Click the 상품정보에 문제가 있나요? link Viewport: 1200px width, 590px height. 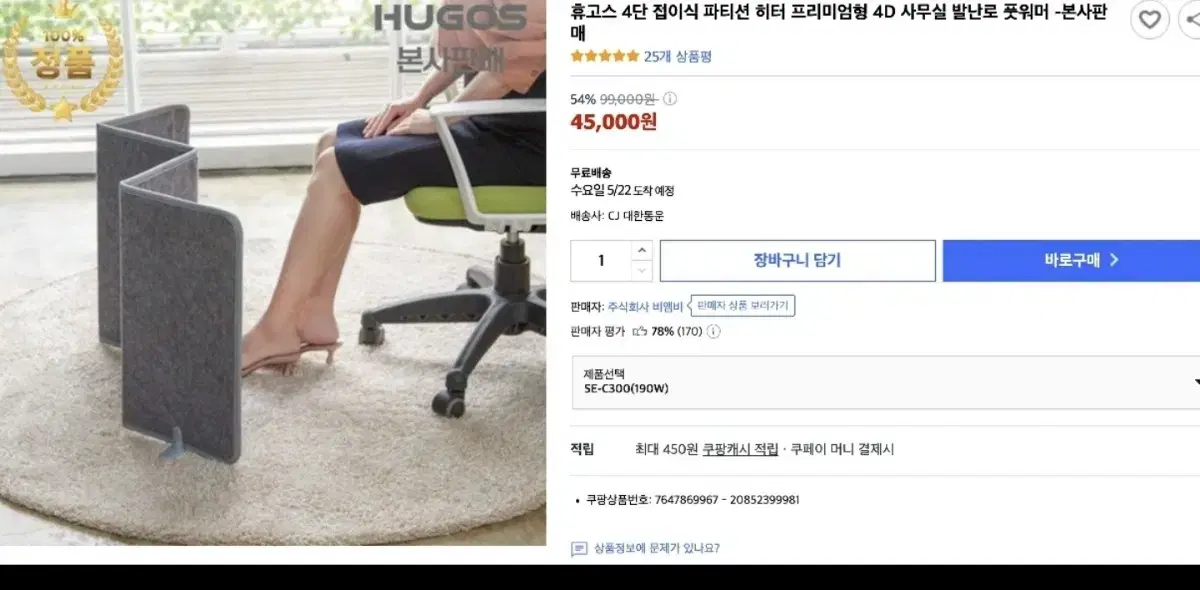click(656, 548)
